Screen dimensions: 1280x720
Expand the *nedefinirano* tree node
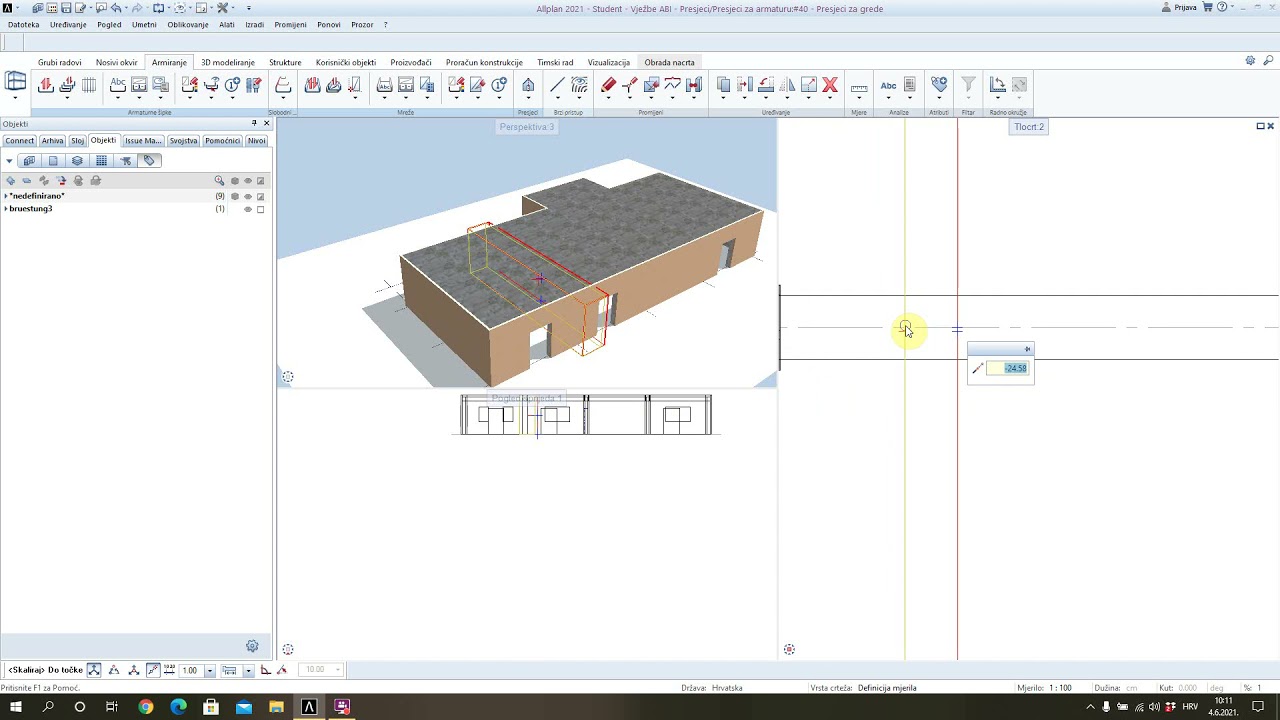point(6,196)
